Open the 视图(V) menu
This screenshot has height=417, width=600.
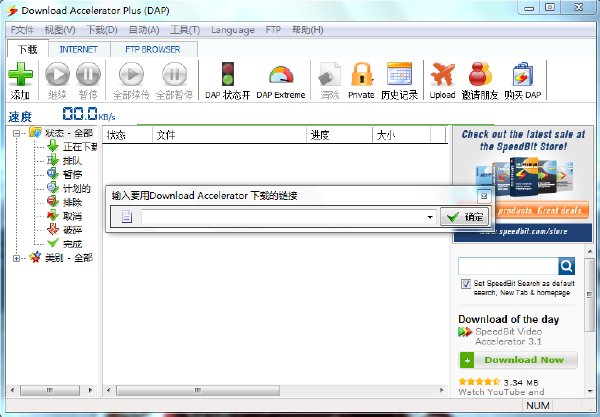[x=60, y=30]
